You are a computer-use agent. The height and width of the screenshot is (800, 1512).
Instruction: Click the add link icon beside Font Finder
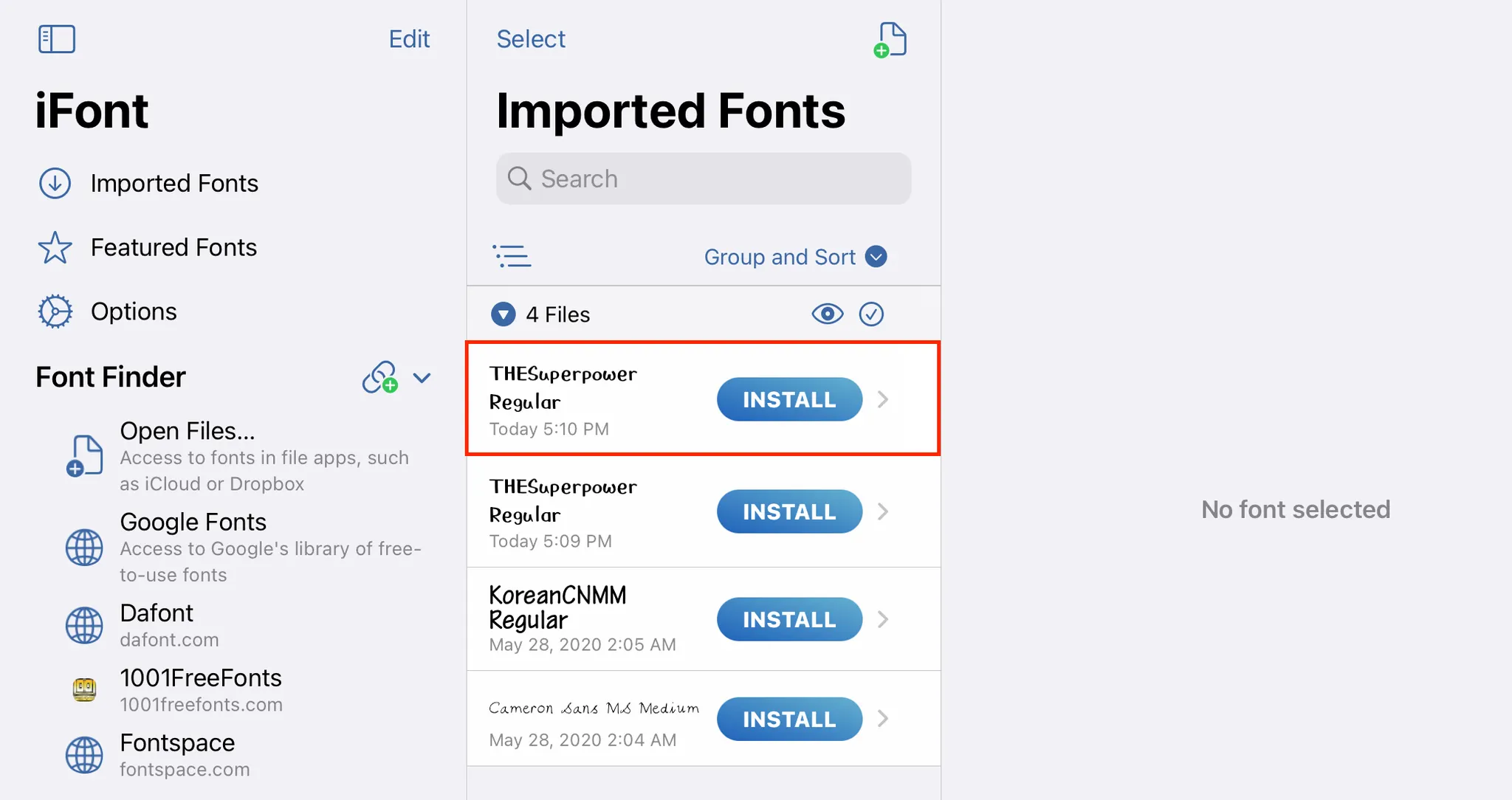pyautogui.click(x=380, y=377)
